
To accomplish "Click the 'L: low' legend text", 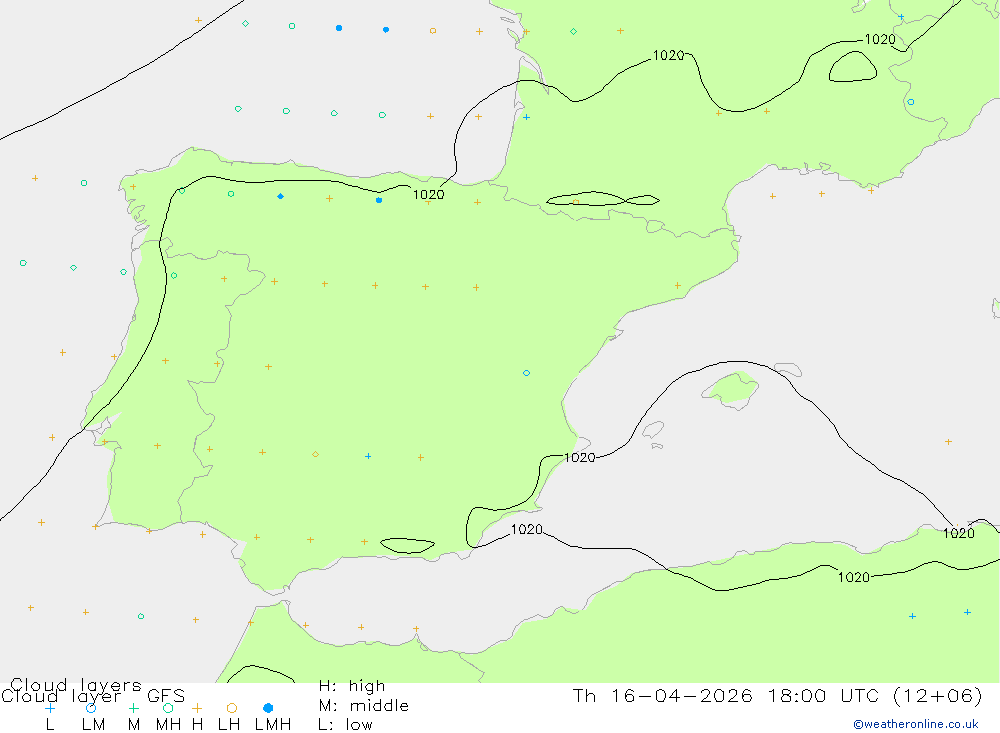I will [x=346, y=725].
